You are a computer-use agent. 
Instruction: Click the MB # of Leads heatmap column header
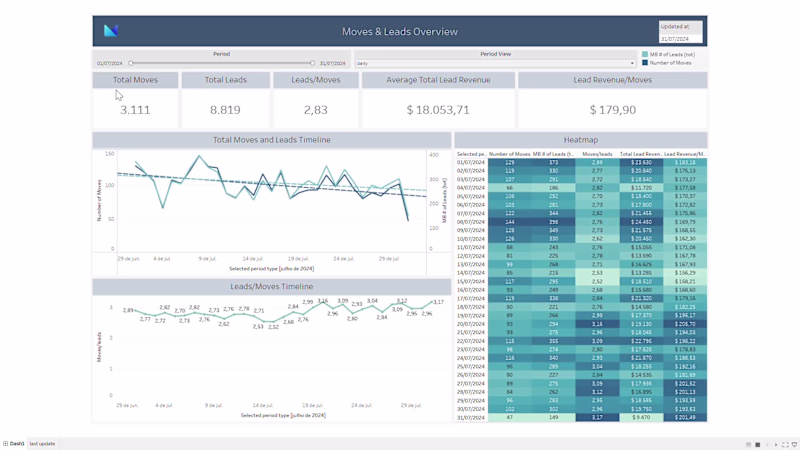click(x=554, y=154)
